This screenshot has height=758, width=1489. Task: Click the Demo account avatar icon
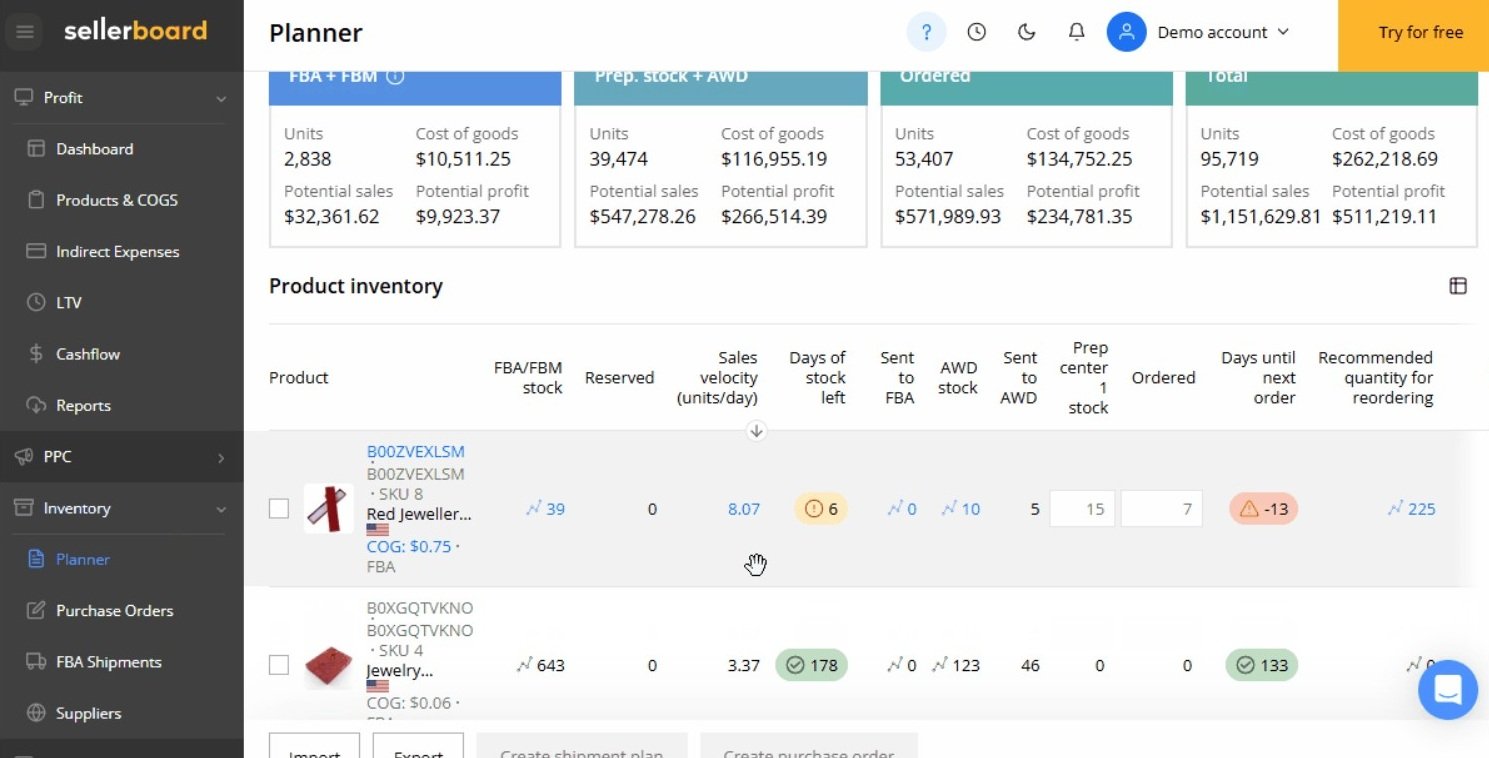[x=1126, y=32]
